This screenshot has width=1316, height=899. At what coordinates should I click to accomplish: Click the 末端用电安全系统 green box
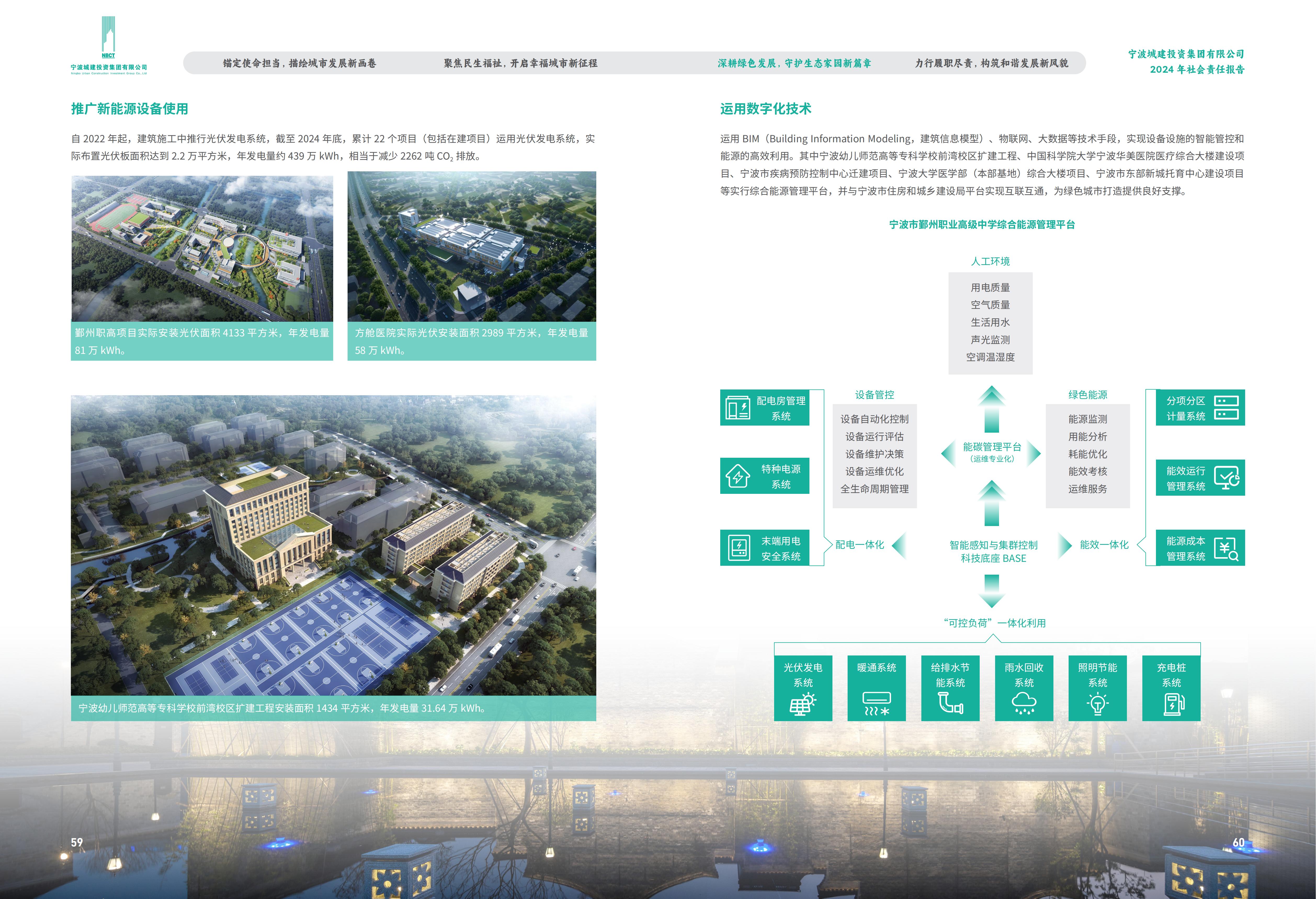(764, 548)
